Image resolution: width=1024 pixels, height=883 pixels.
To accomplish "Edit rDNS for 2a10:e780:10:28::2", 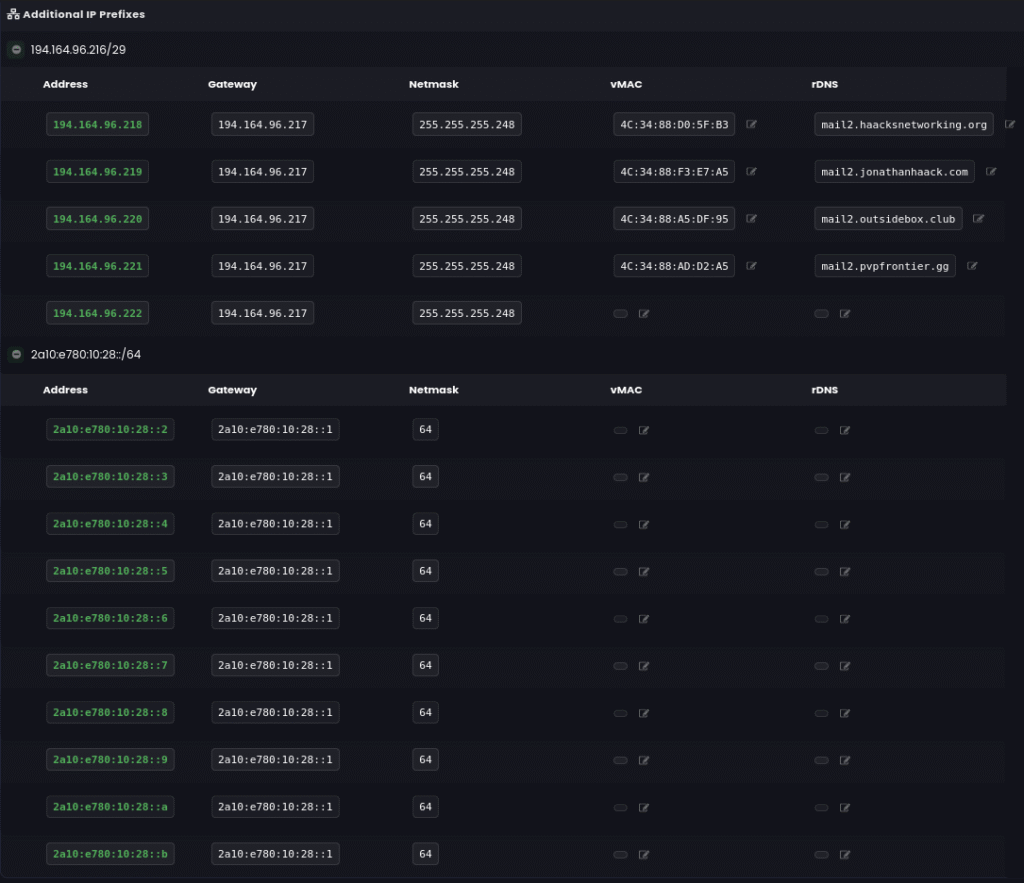I will pyautogui.click(x=845, y=431).
